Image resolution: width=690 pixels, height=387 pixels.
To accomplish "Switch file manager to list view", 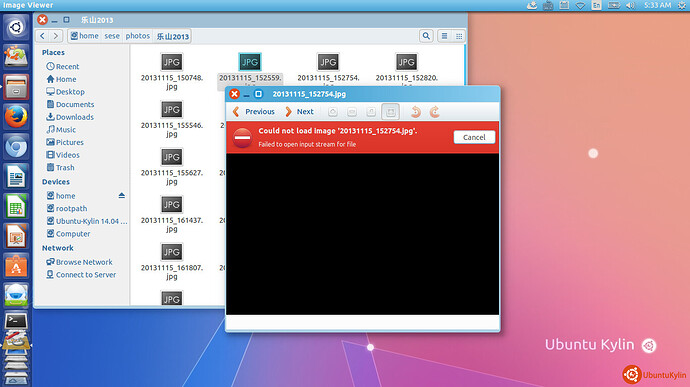I will coord(444,36).
